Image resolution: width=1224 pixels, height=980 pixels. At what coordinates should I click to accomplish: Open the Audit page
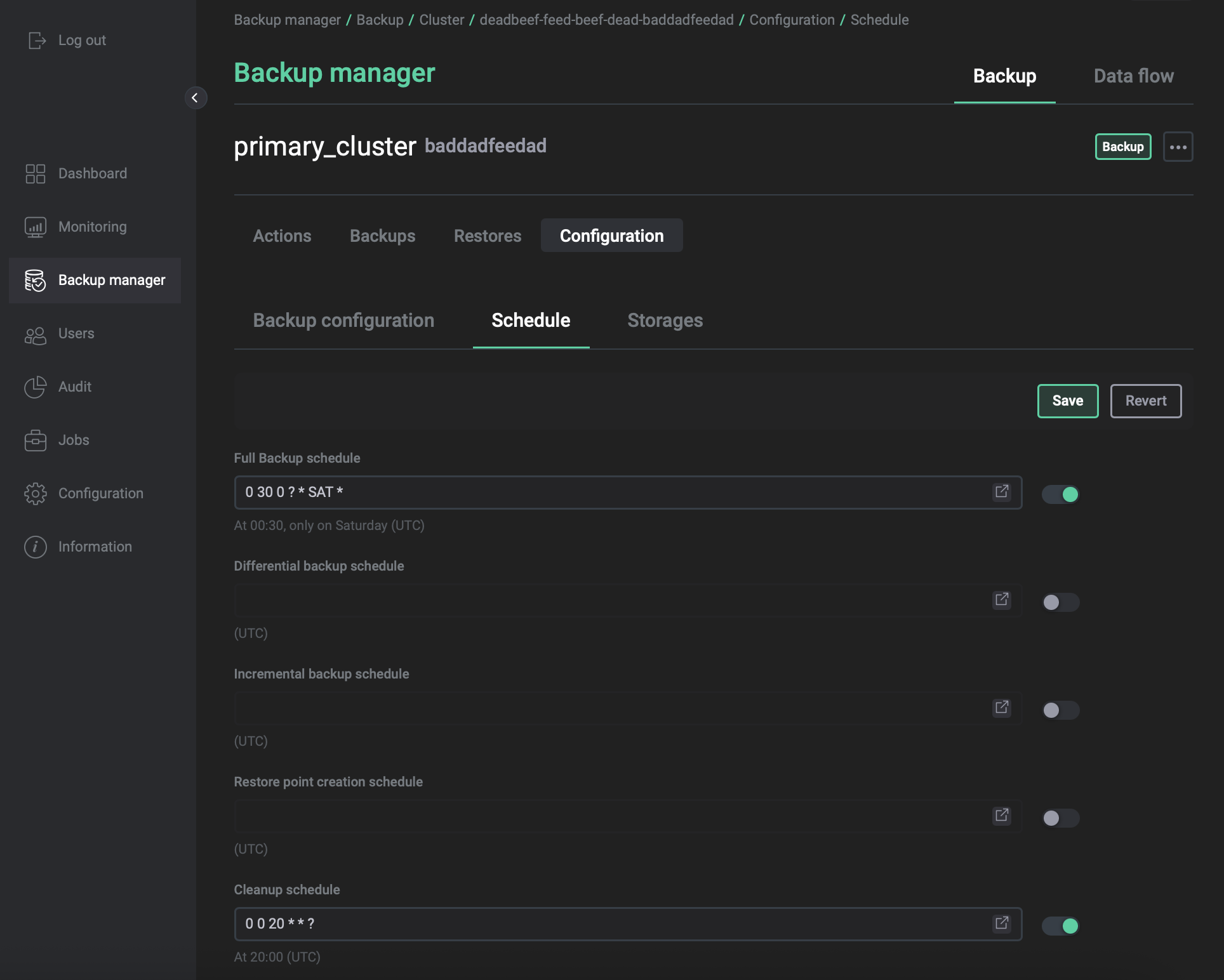click(x=74, y=387)
